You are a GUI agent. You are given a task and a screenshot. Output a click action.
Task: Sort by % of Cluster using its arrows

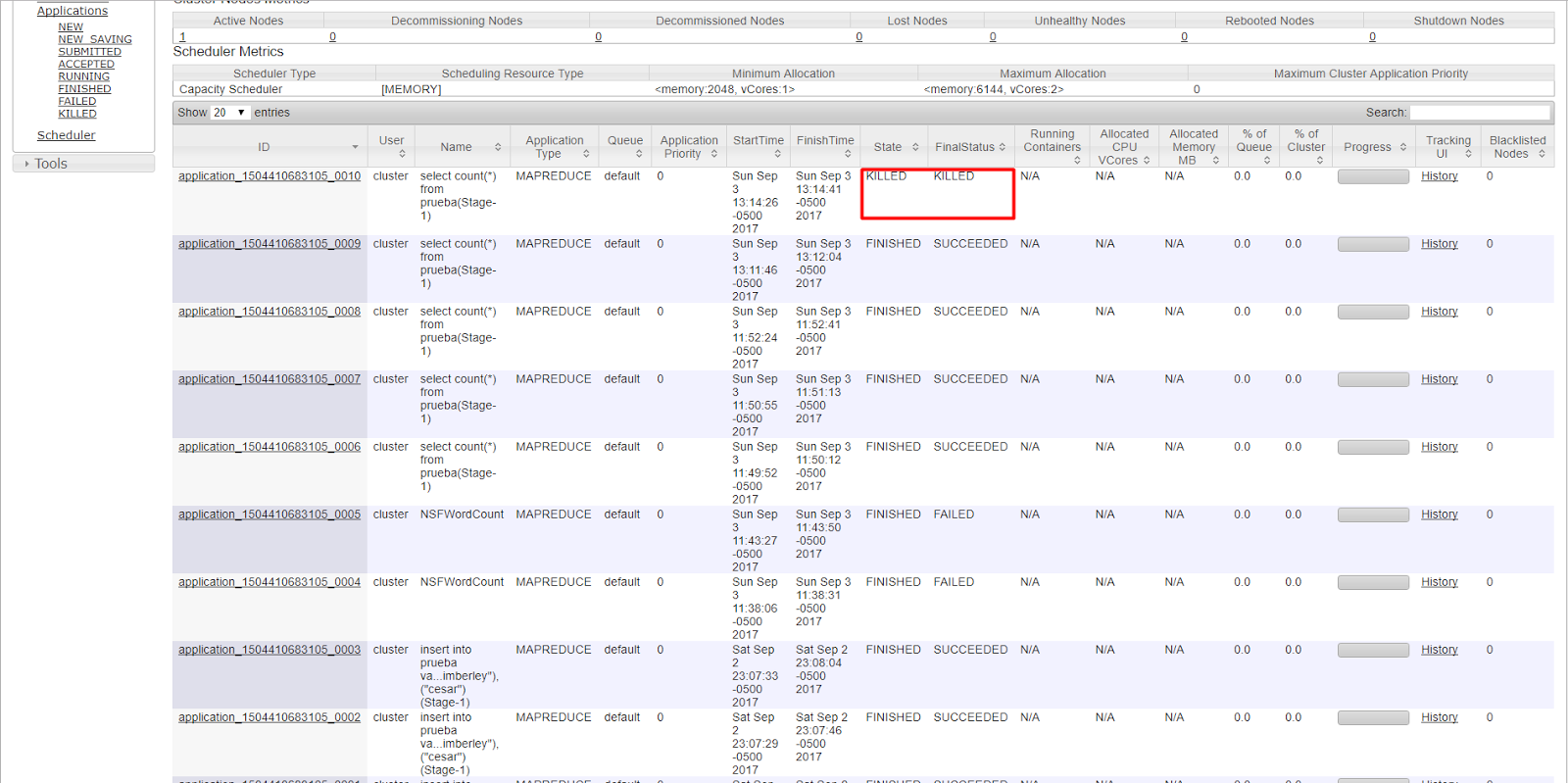[1320, 161]
